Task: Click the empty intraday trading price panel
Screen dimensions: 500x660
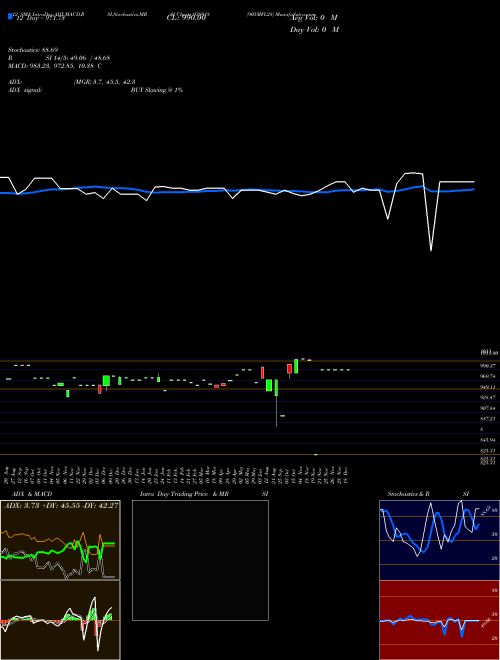Action: (200, 560)
